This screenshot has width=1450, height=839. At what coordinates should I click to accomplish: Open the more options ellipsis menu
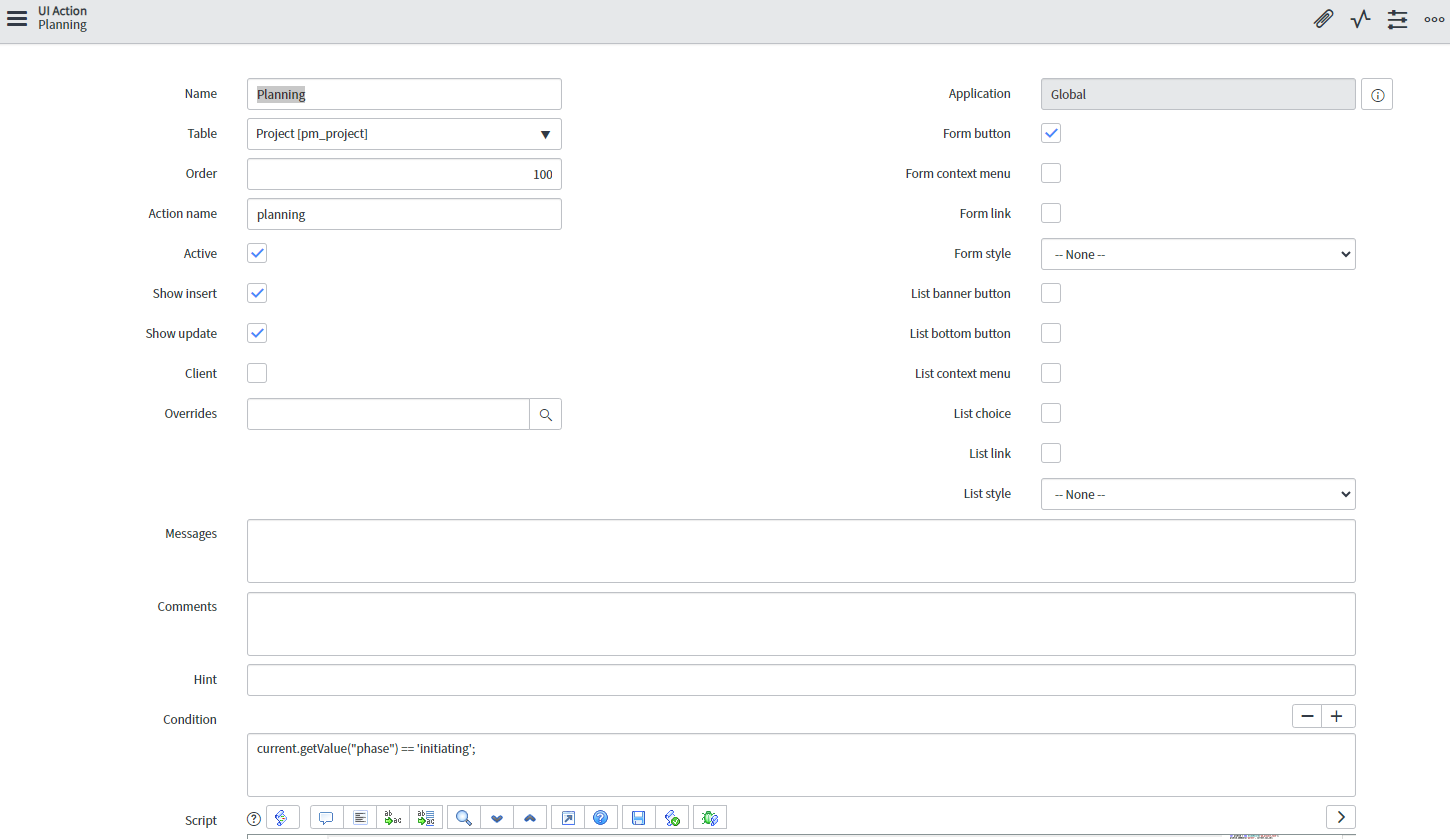(1434, 18)
